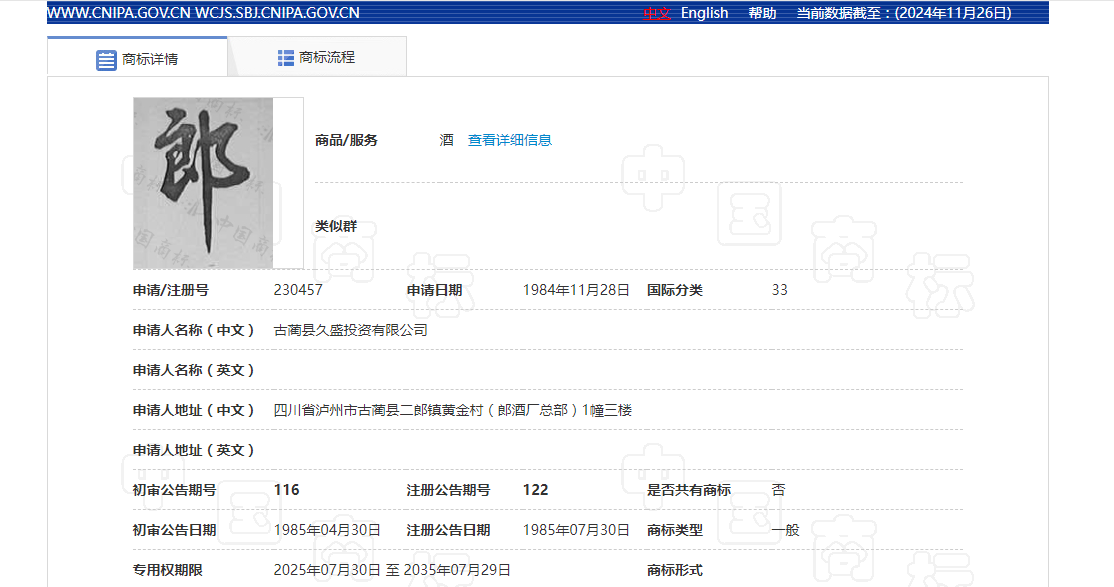
Task: Select exclusive right period 2025年07月30日 至 2035年07月29日
Action: coord(392,570)
